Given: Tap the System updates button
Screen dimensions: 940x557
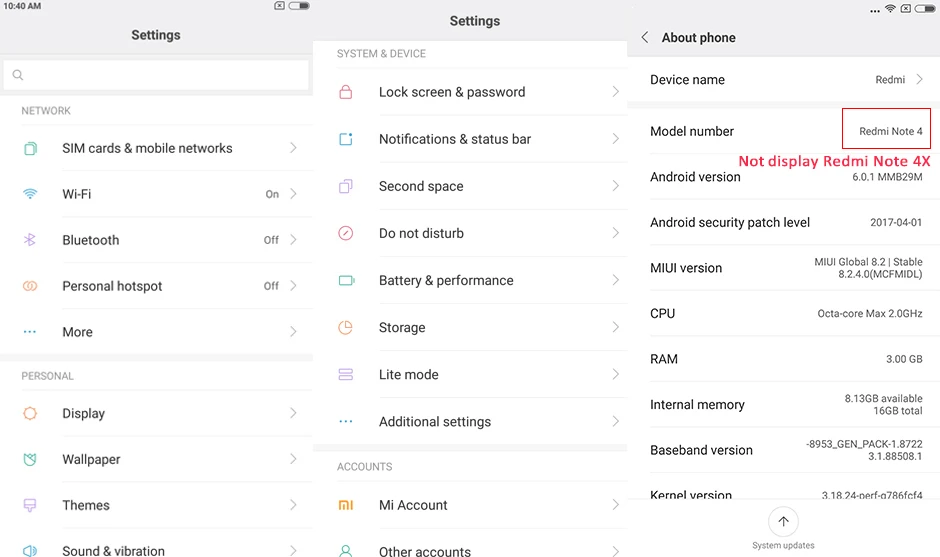Looking at the screenshot, I should click(x=783, y=521).
